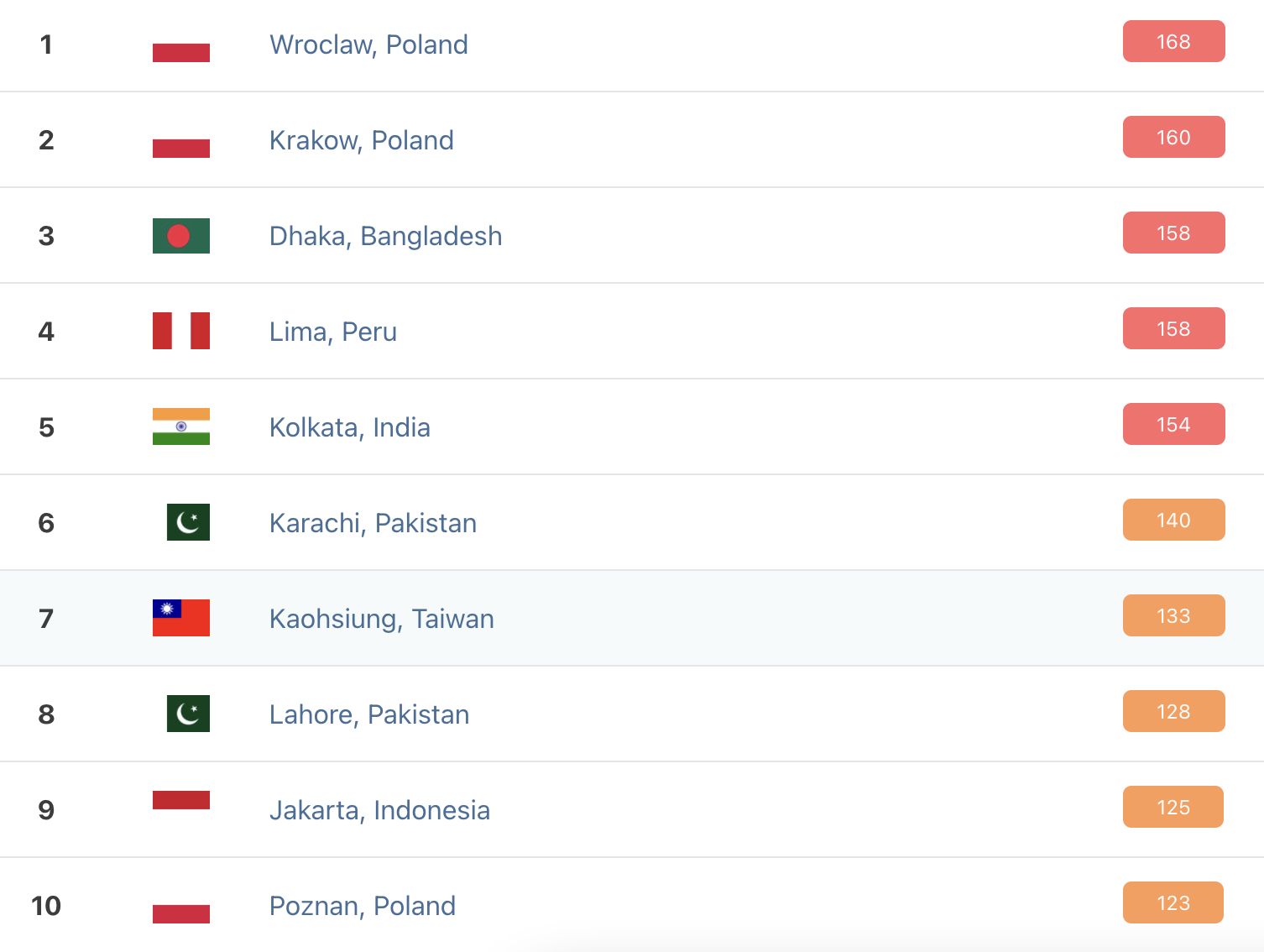Image resolution: width=1264 pixels, height=952 pixels.
Task: Click the Pakistan flag beside Lahore
Action: 188,714
